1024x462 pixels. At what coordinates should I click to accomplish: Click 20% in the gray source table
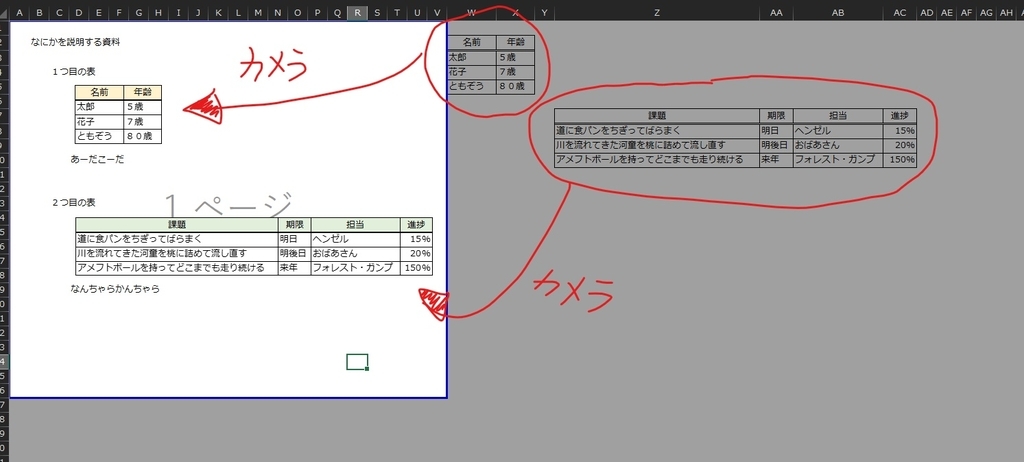pos(900,145)
